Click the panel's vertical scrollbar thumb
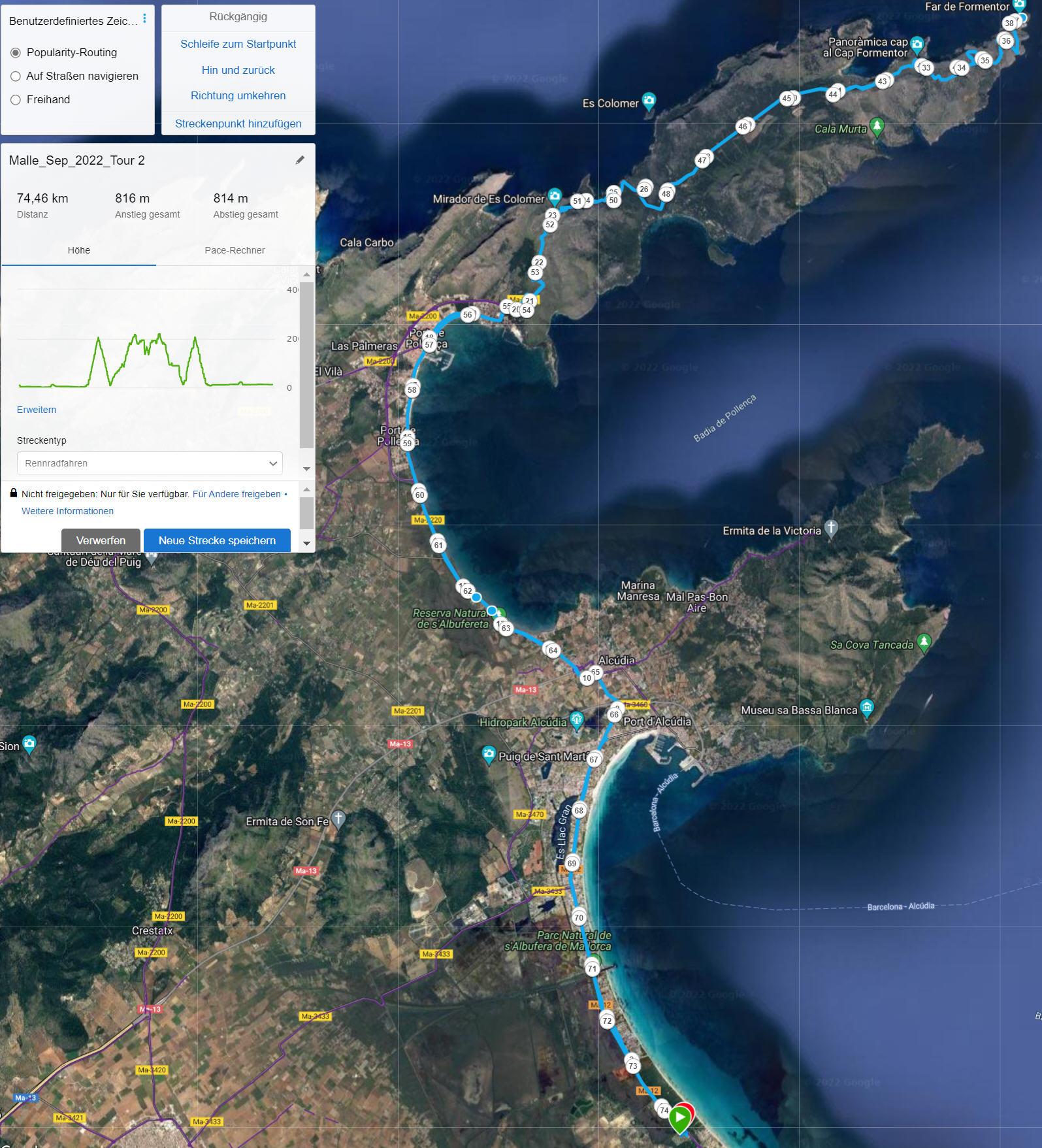 306,366
